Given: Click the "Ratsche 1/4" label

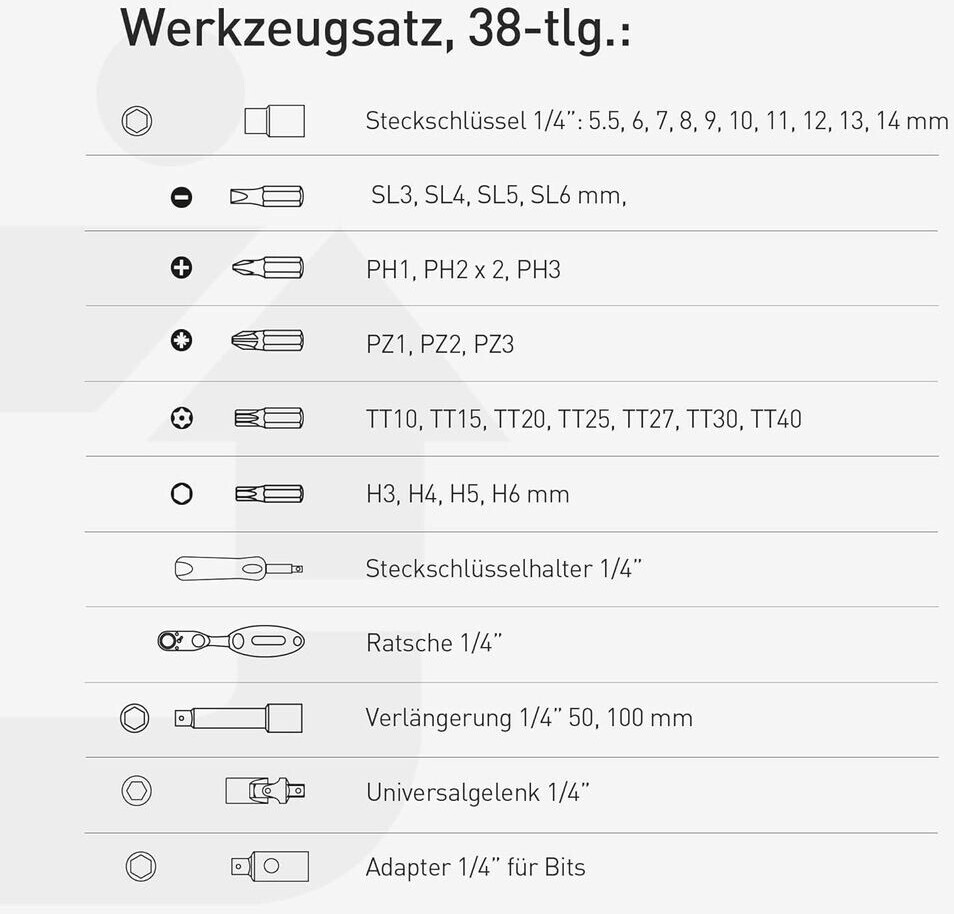Looking at the screenshot, I should coord(434,643).
